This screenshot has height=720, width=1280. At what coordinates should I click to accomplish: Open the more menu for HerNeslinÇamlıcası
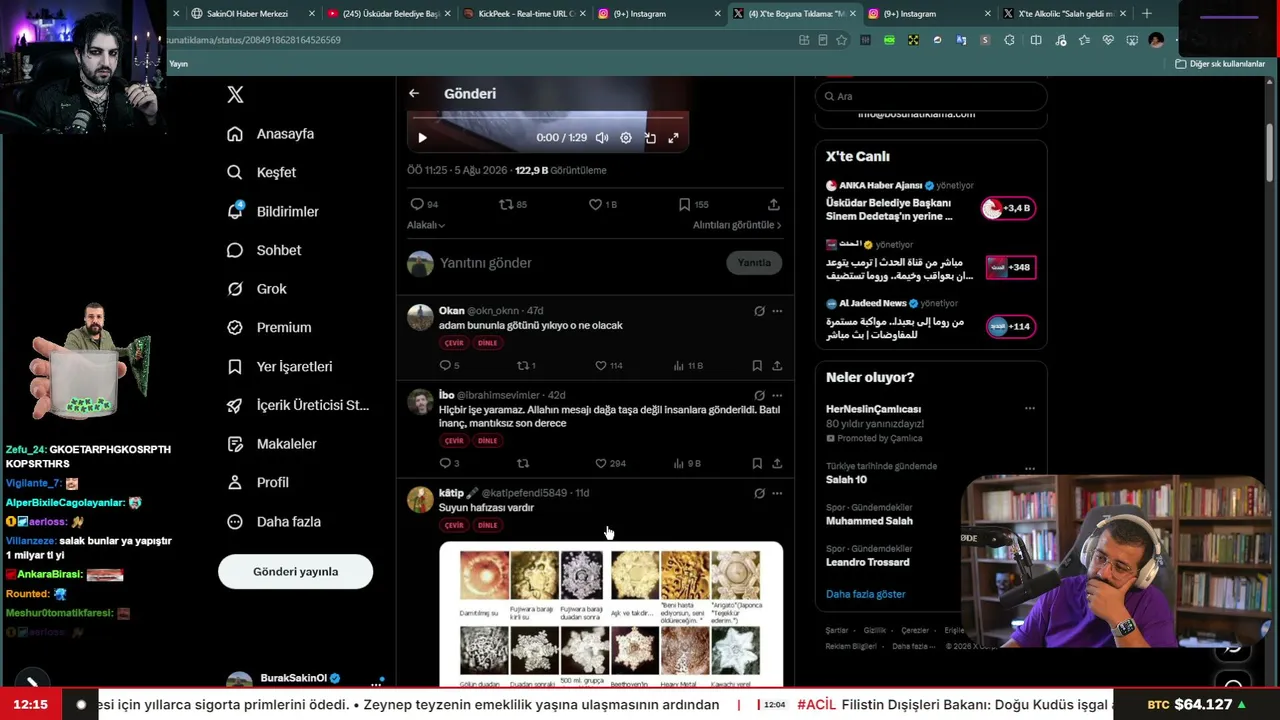[1030, 408]
